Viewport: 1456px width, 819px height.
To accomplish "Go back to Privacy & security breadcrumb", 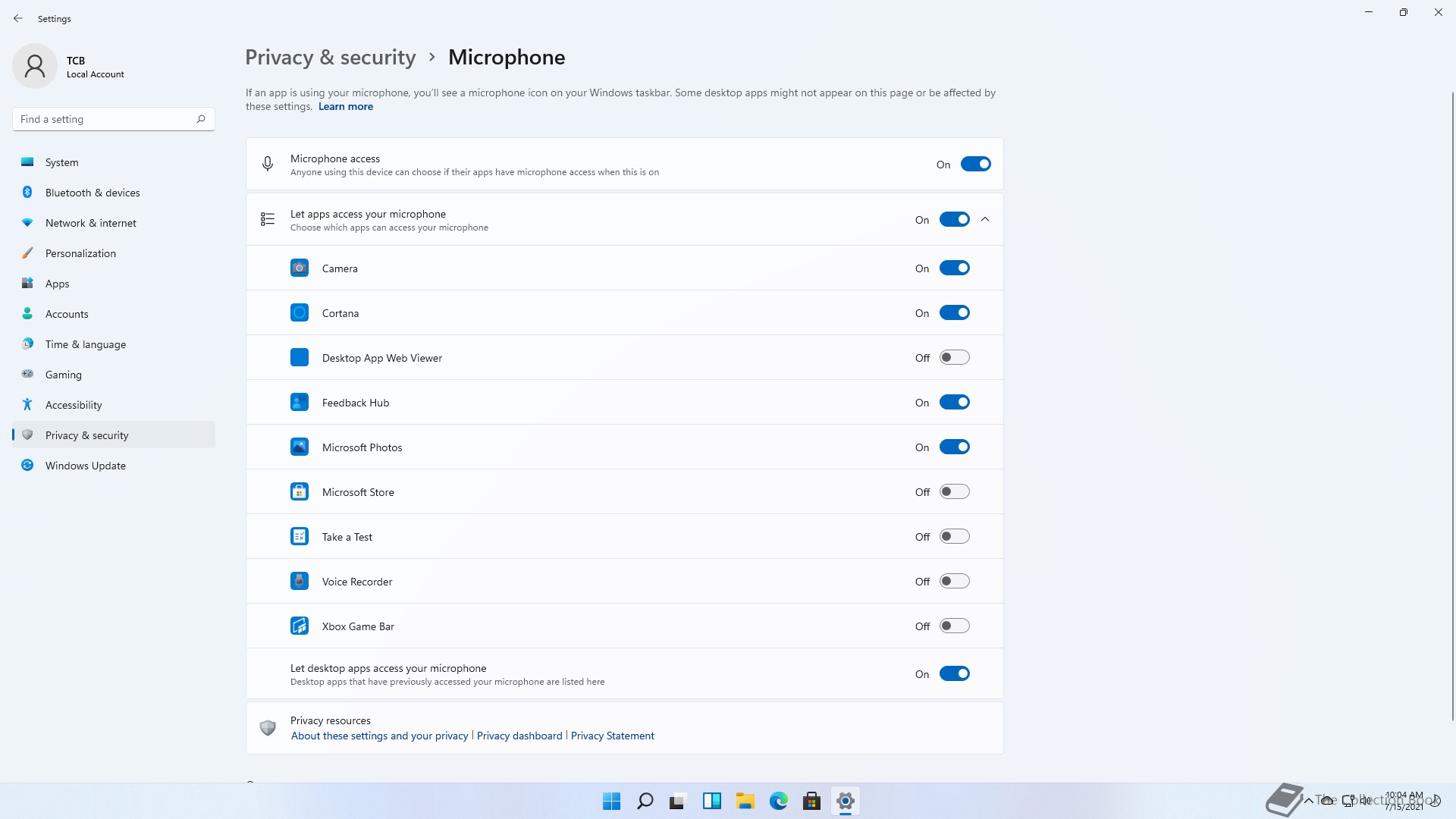I will click(331, 58).
